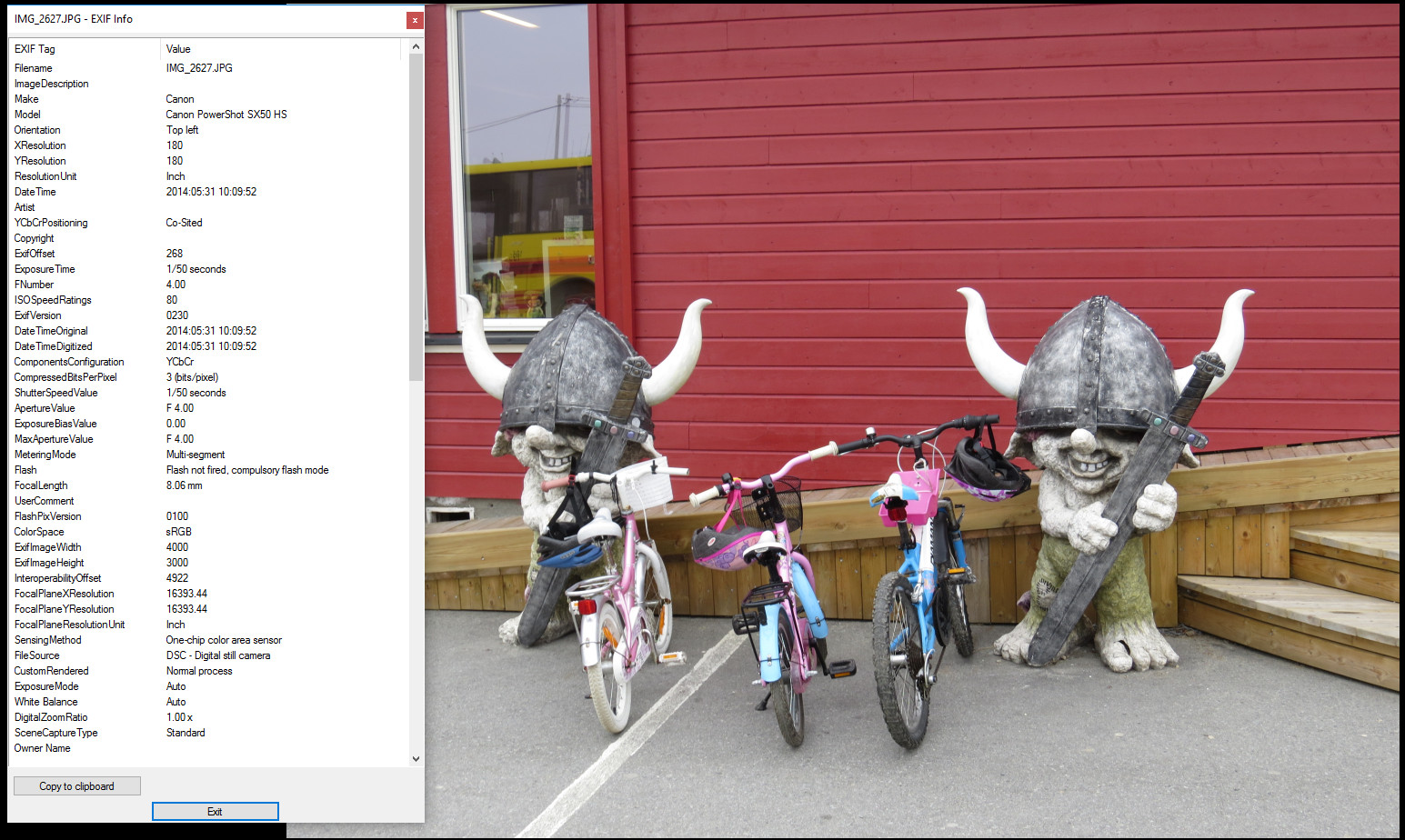Select the "White Balance" tag
The width and height of the screenshot is (1405, 840).
pyautogui.click(x=46, y=702)
